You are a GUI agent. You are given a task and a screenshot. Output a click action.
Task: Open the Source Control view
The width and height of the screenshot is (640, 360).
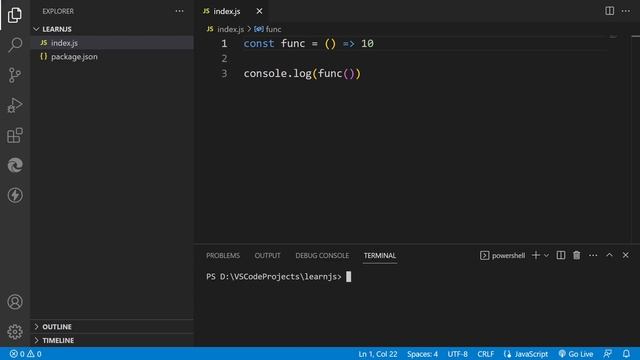[x=15, y=75]
